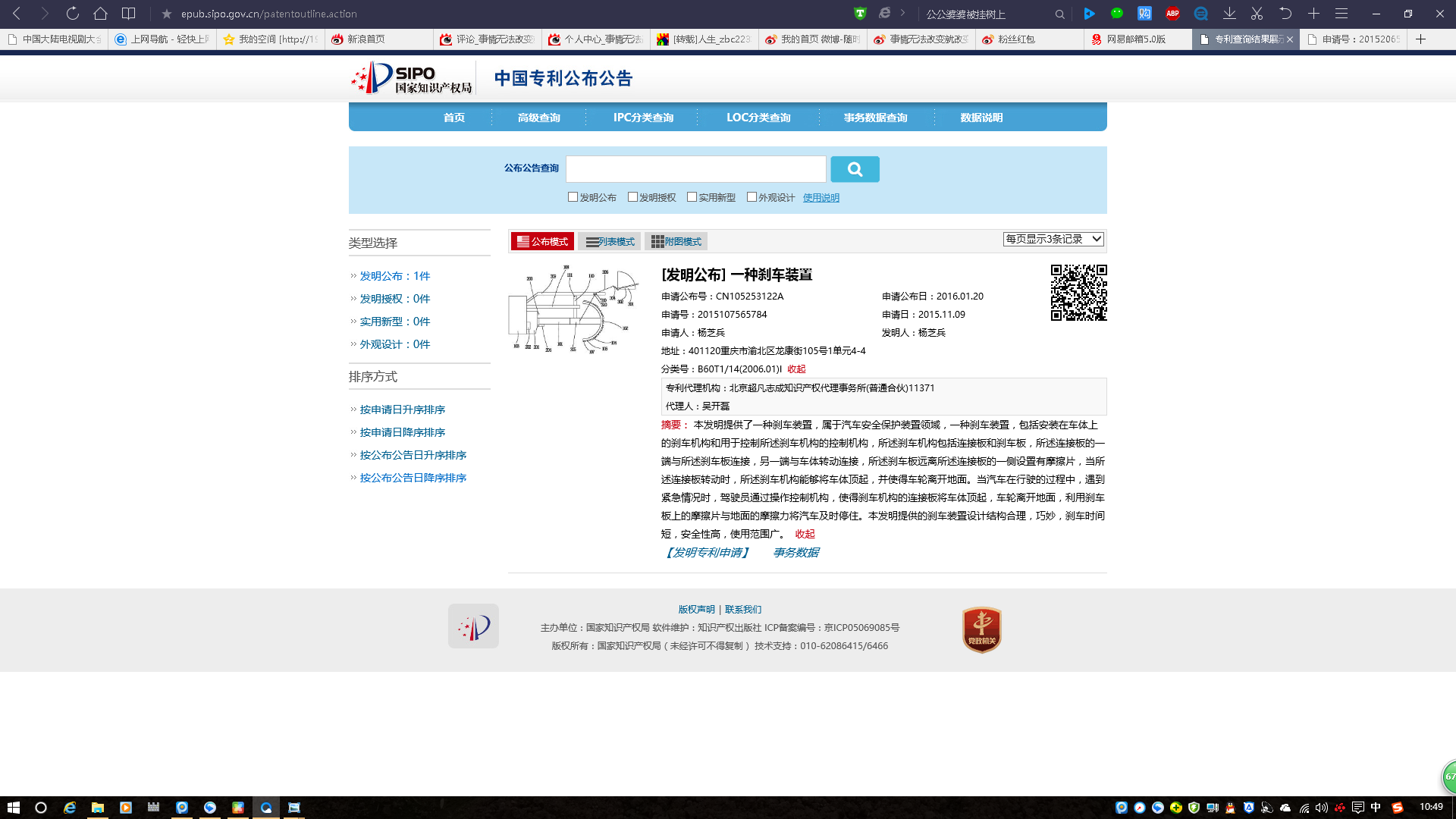
Task: Check the 实用新型 checkbox
Action: (x=692, y=197)
